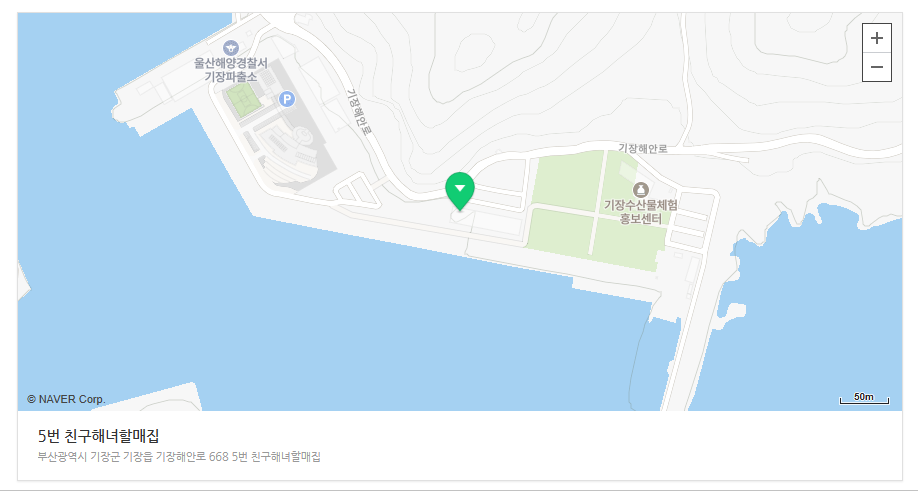Click the horizontal 기장해안로 road label

[x=643, y=149]
